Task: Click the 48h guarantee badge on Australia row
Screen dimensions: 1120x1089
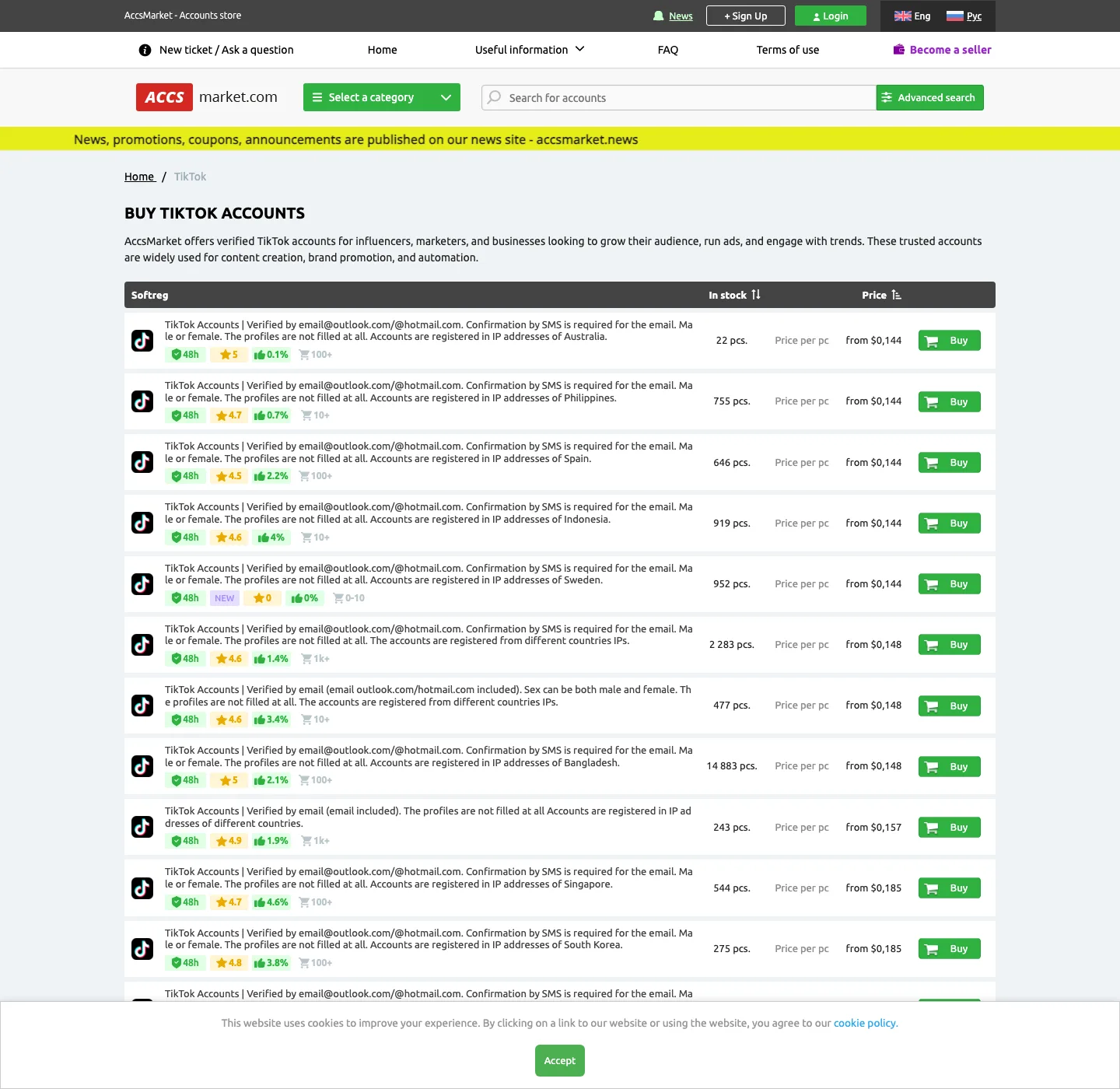Action: tap(185, 355)
